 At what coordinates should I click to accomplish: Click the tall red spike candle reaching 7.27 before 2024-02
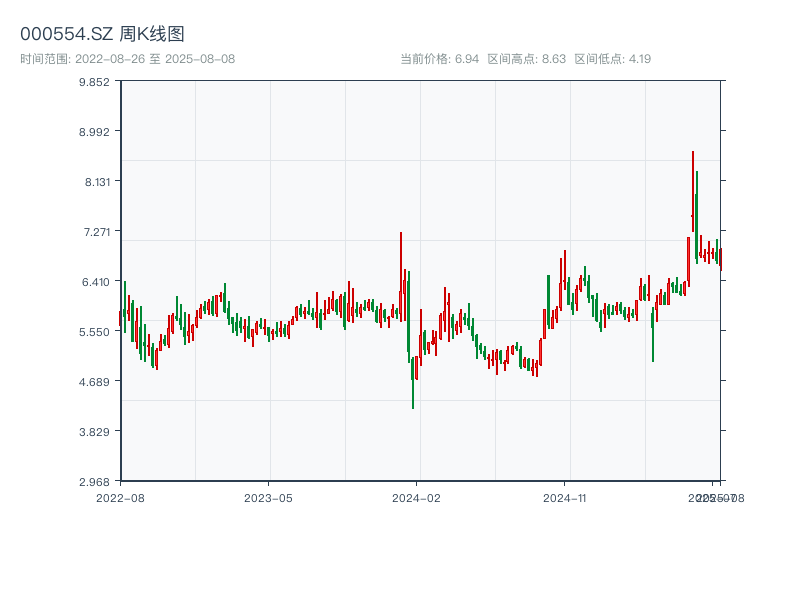[401, 277]
